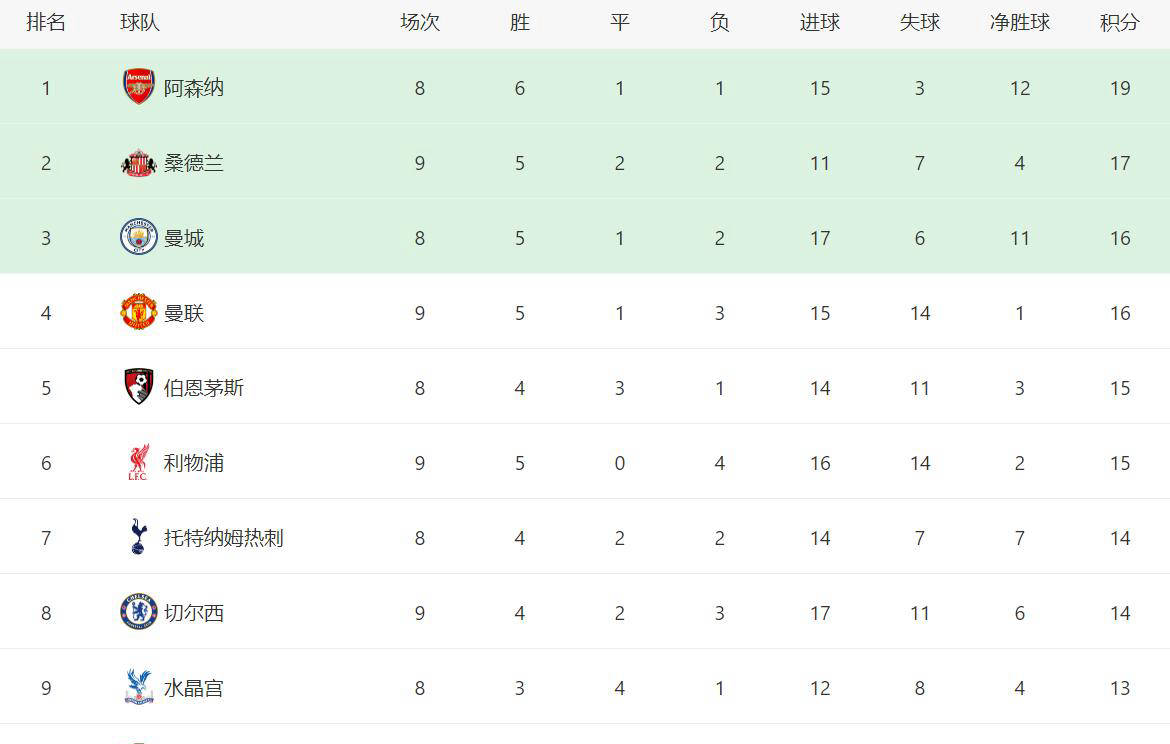Click the Bournemouth club crest icon
Screen dimensions: 1170x744
click(x=139, y=387)
